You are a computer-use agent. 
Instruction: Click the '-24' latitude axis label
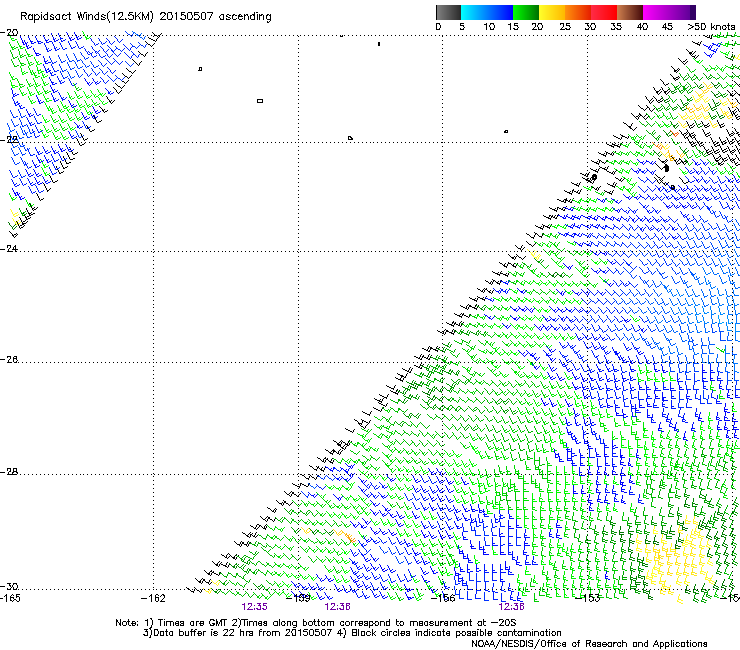9,248
